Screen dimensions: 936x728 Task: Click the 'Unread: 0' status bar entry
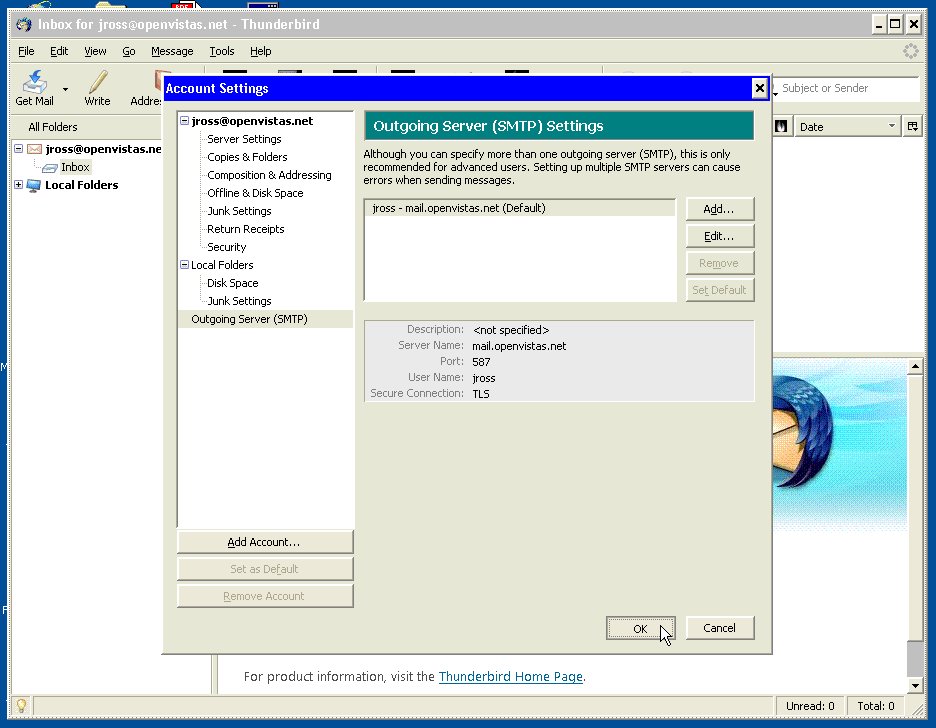coord(810,706)
